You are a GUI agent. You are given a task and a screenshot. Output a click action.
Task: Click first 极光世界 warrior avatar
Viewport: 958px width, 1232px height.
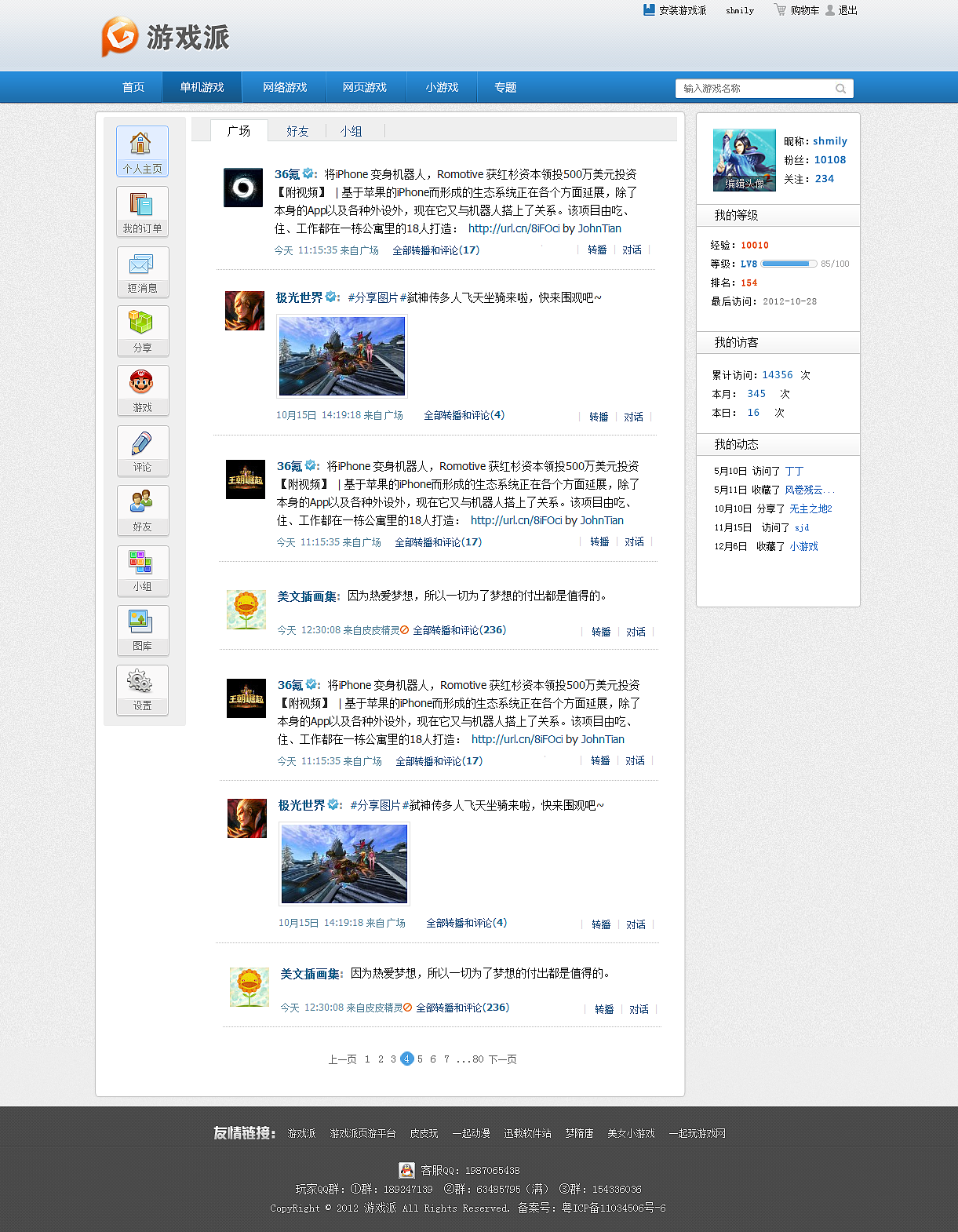(245, 310)
